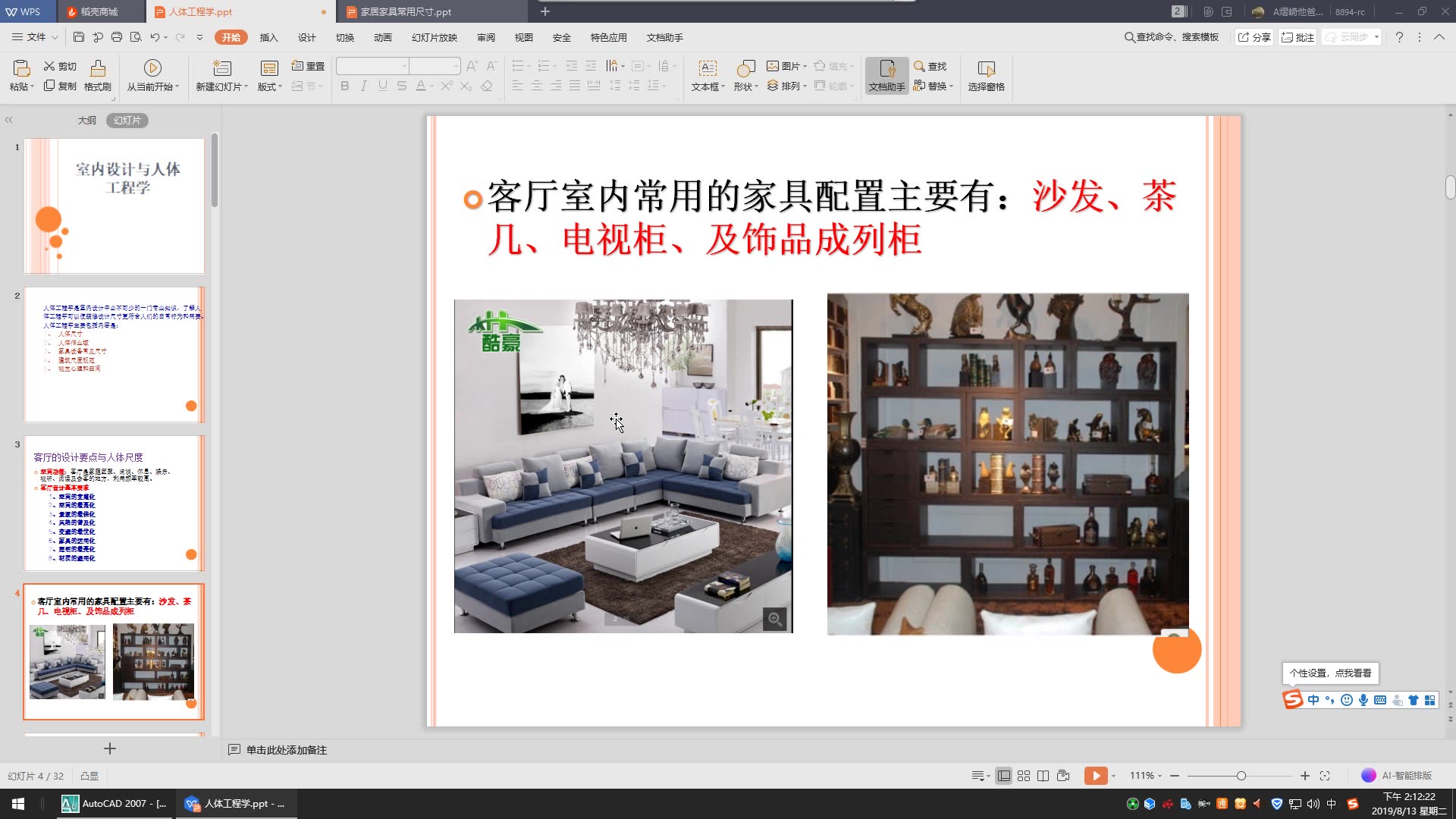Image resolution: width=1456 pixels, height=819 pixels.
Task: Select slide 2 thumbnail in panel
Action: 114,354
